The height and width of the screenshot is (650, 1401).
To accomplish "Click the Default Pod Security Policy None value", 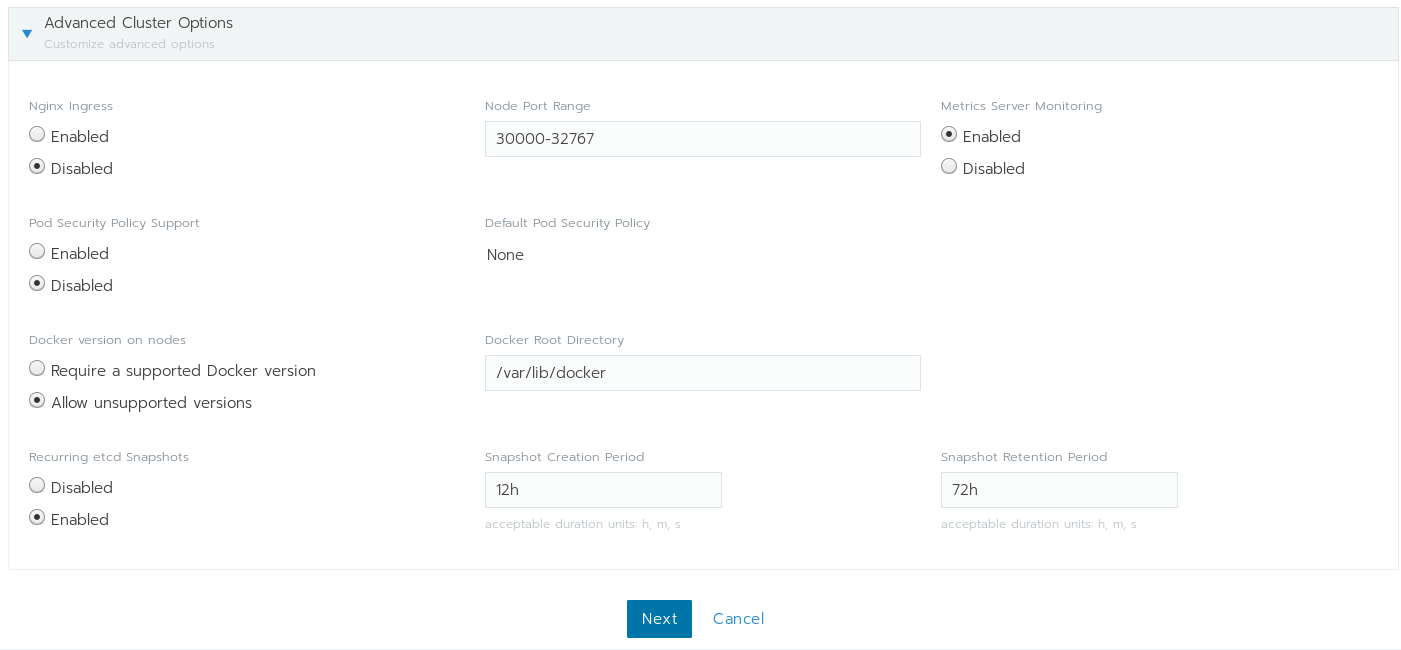I will (505, 255).
